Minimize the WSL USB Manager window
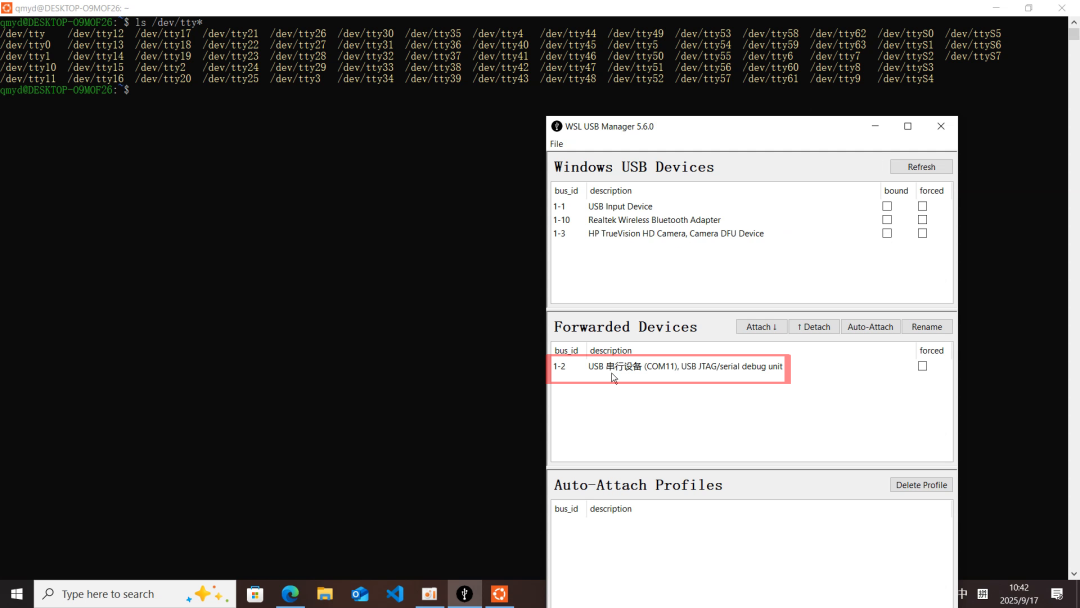The image size is (1080, 608). click(875, 126)
